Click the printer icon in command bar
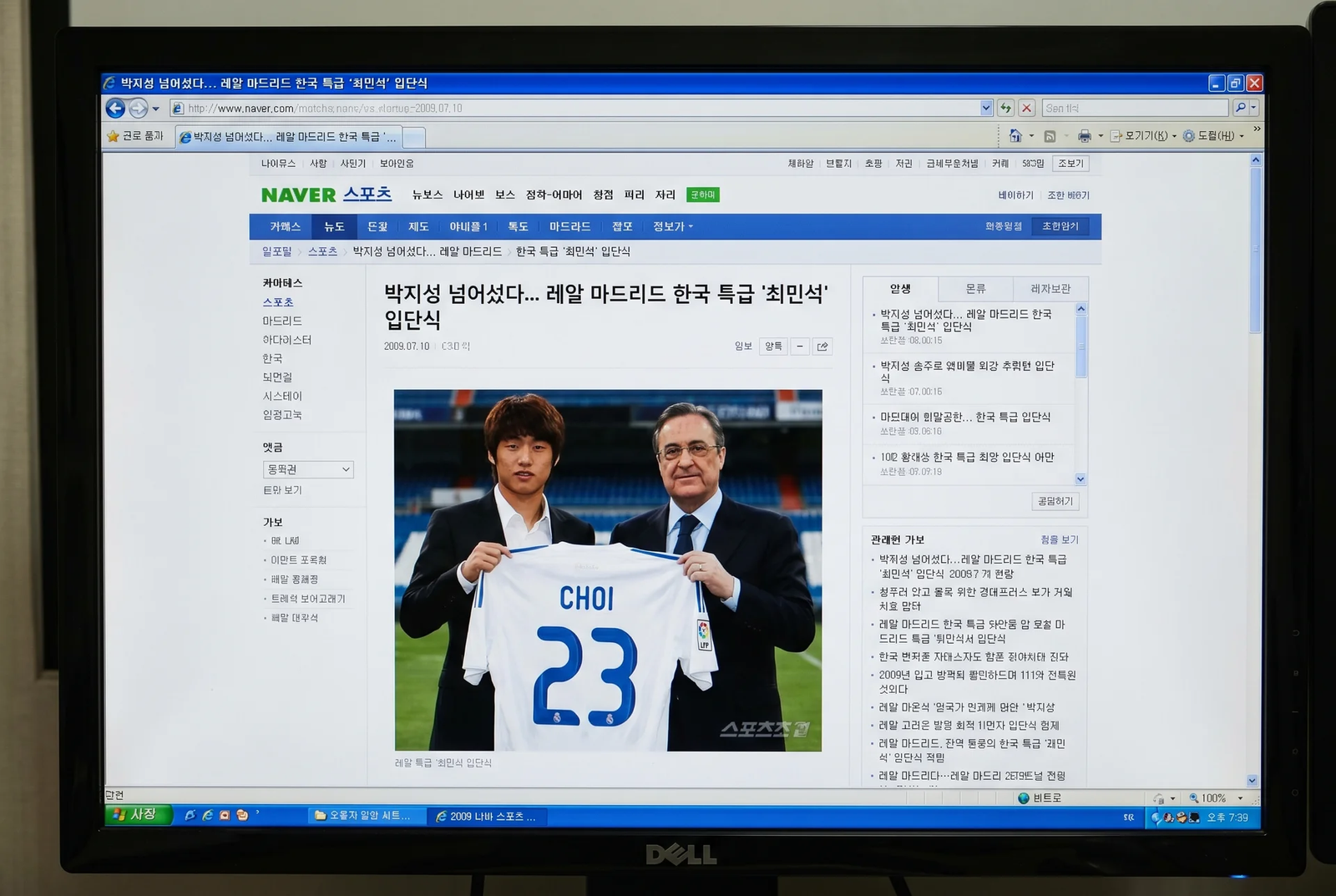 [x=1084, y=135]
